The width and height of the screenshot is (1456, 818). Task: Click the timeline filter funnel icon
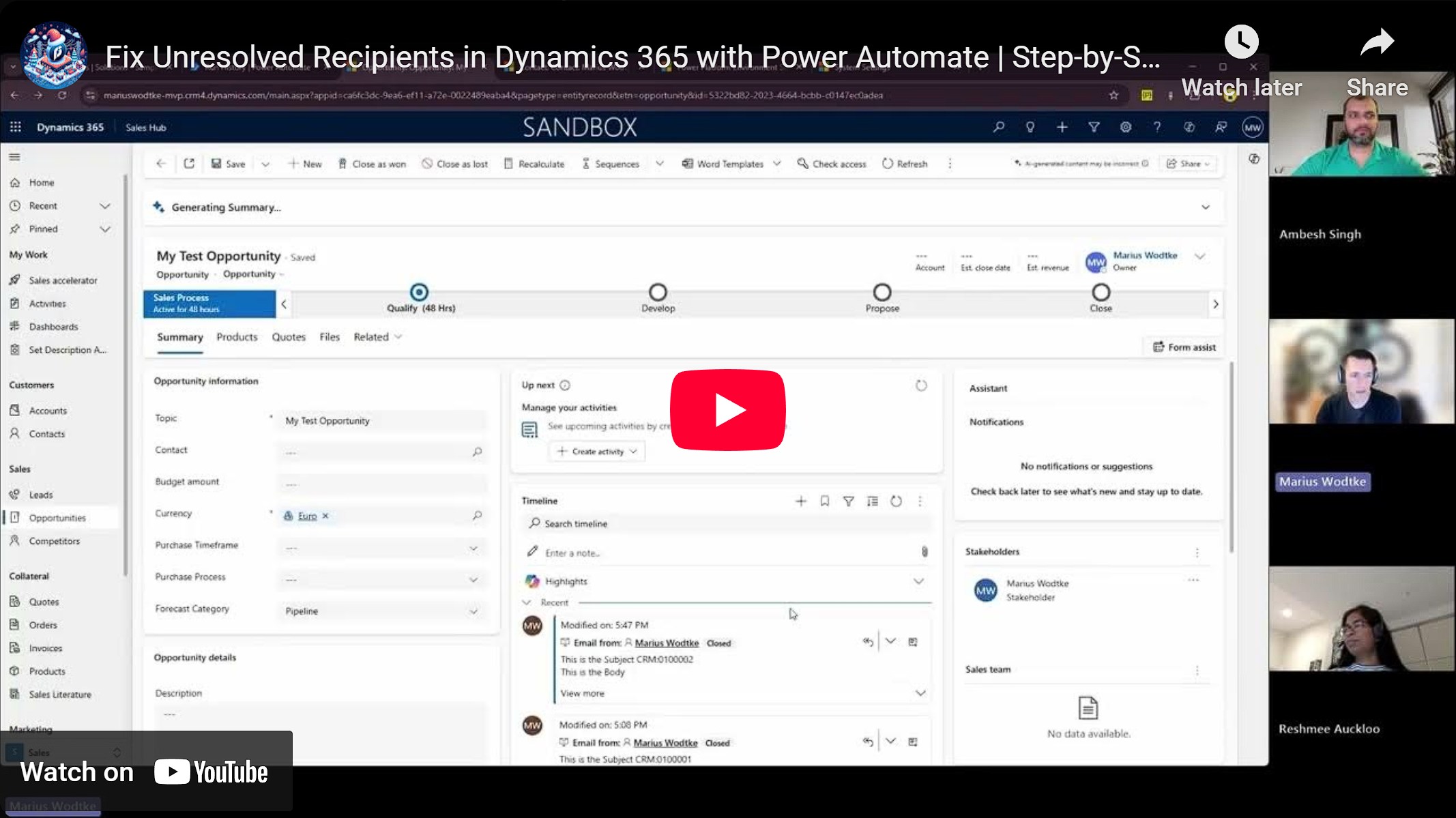(848, 501)
